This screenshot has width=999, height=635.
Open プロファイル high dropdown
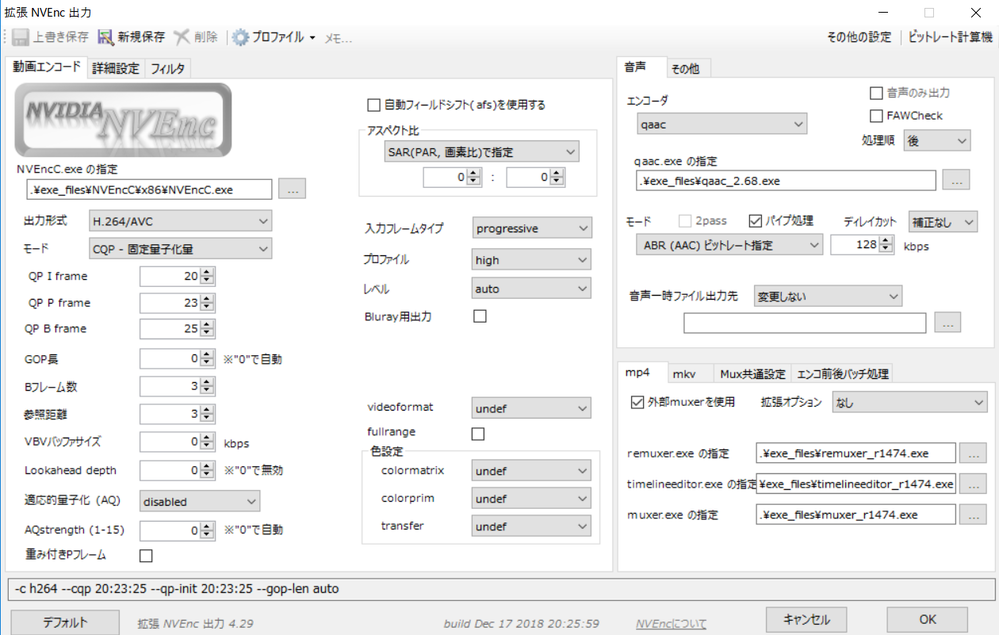tap(531, 260)
